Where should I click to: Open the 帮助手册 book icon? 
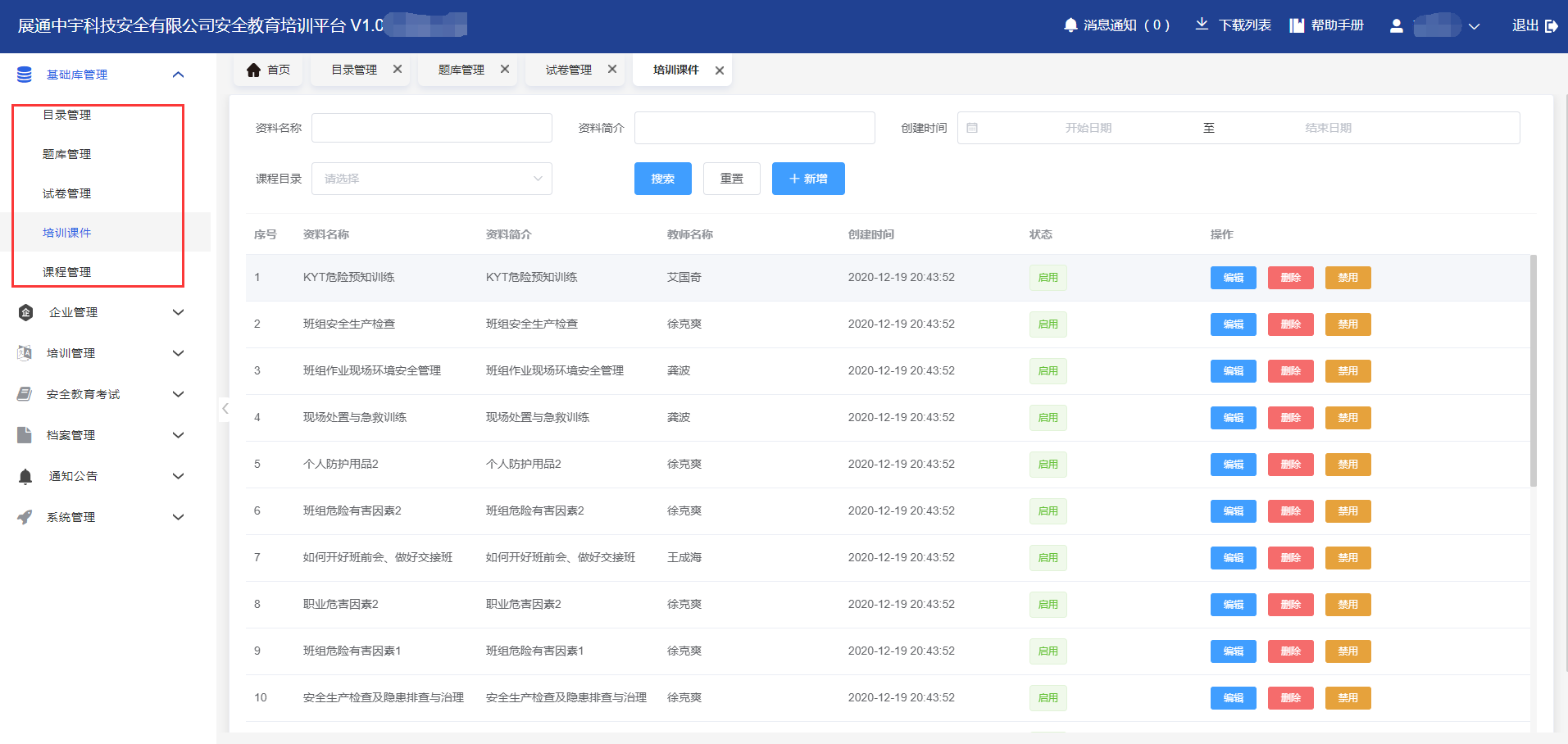click(x=1297, y=25)
